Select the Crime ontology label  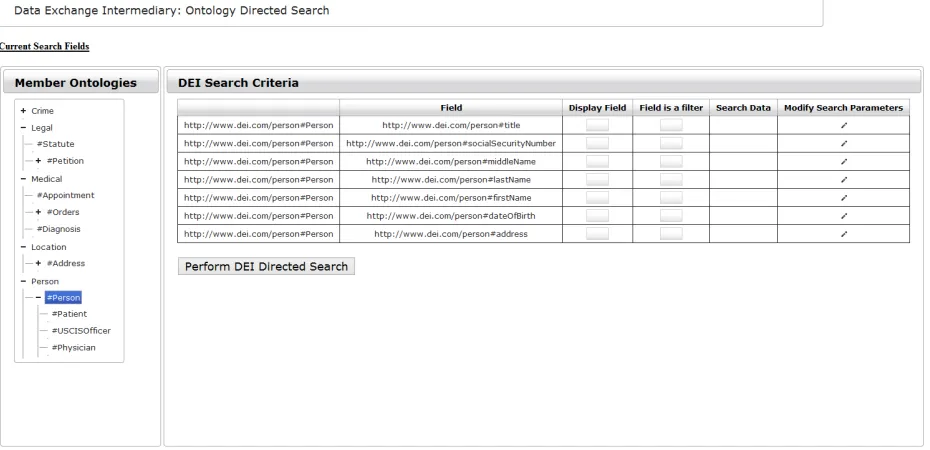coord(42,111)
